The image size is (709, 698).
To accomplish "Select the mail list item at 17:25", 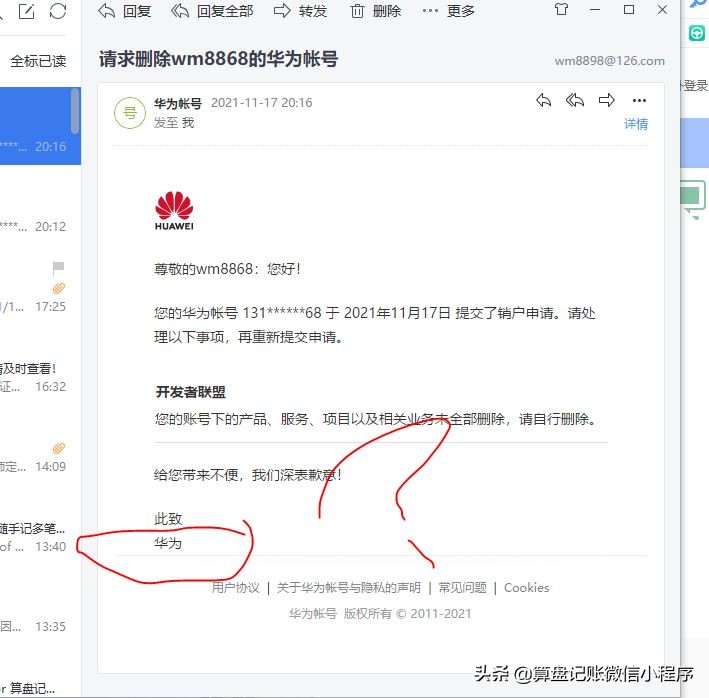I will click(x=40, y=286).
